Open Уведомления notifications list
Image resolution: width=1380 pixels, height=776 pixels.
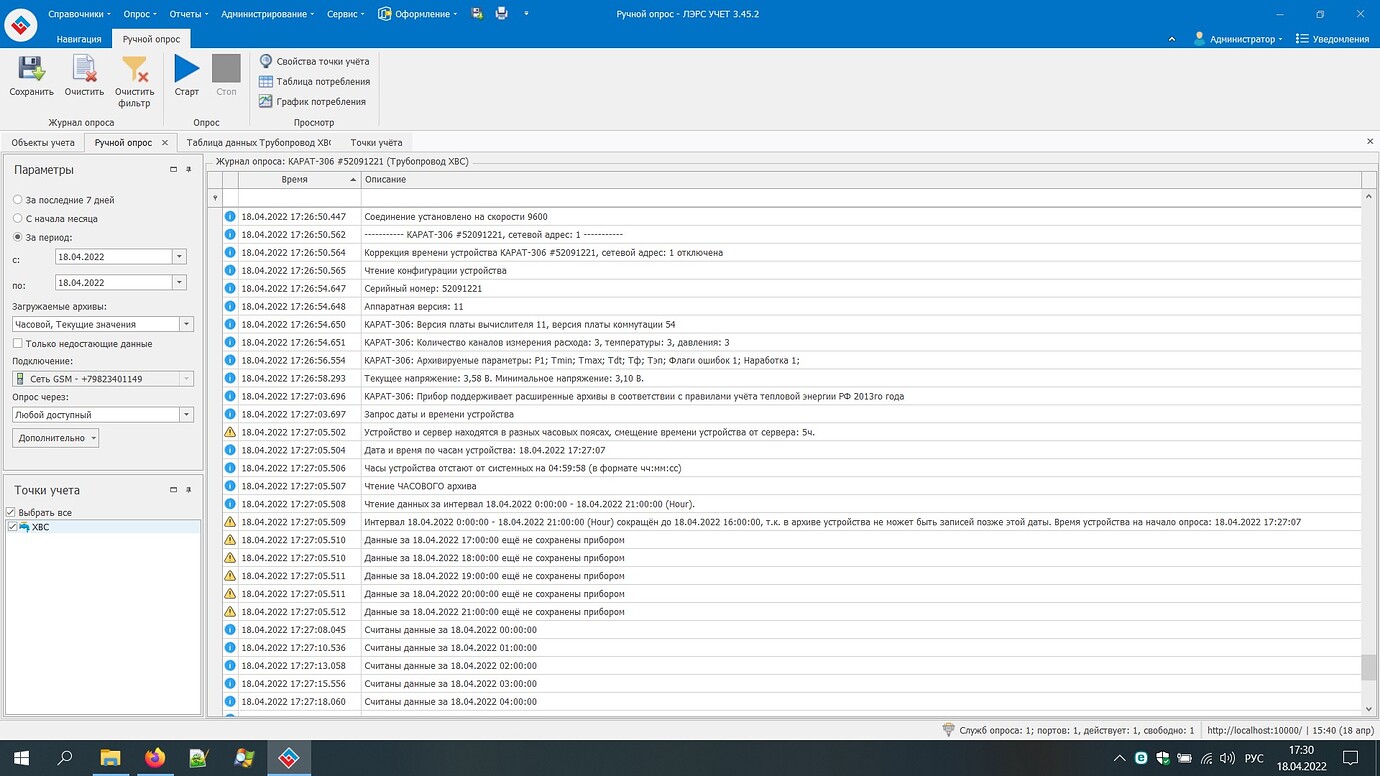coord(1332,39)
